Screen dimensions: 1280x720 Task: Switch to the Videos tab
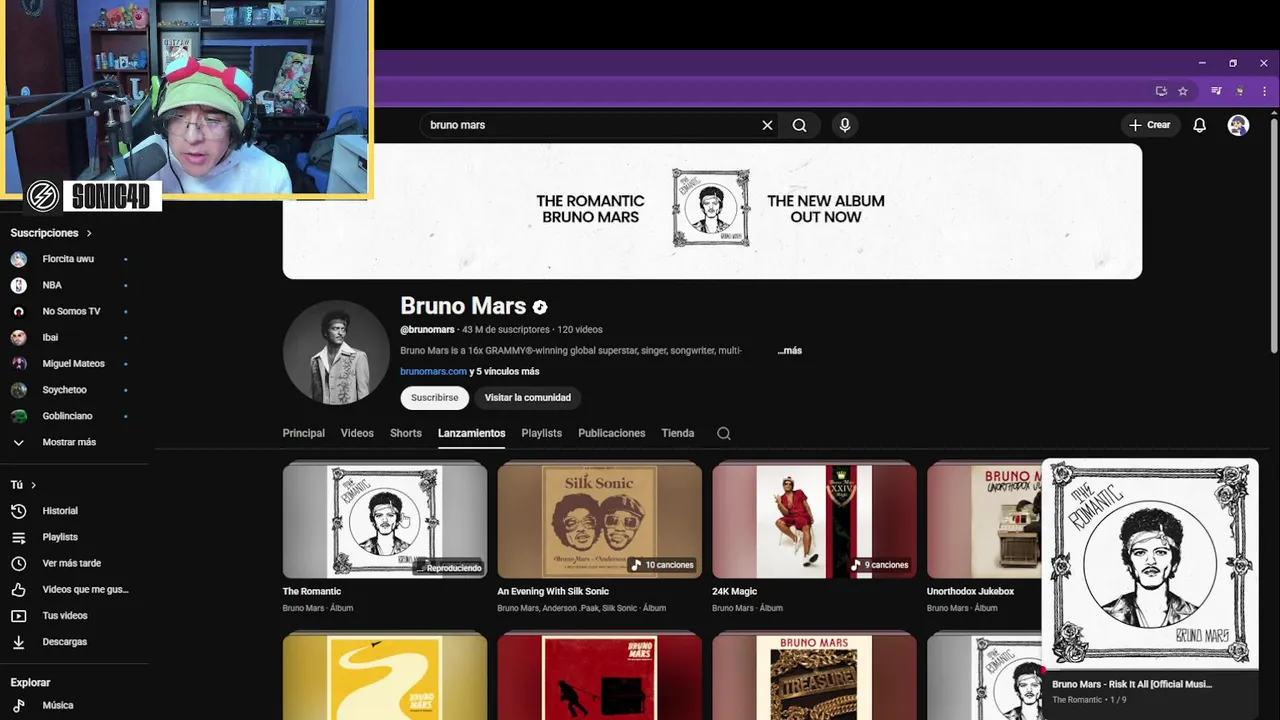click(x=357, y=433)
